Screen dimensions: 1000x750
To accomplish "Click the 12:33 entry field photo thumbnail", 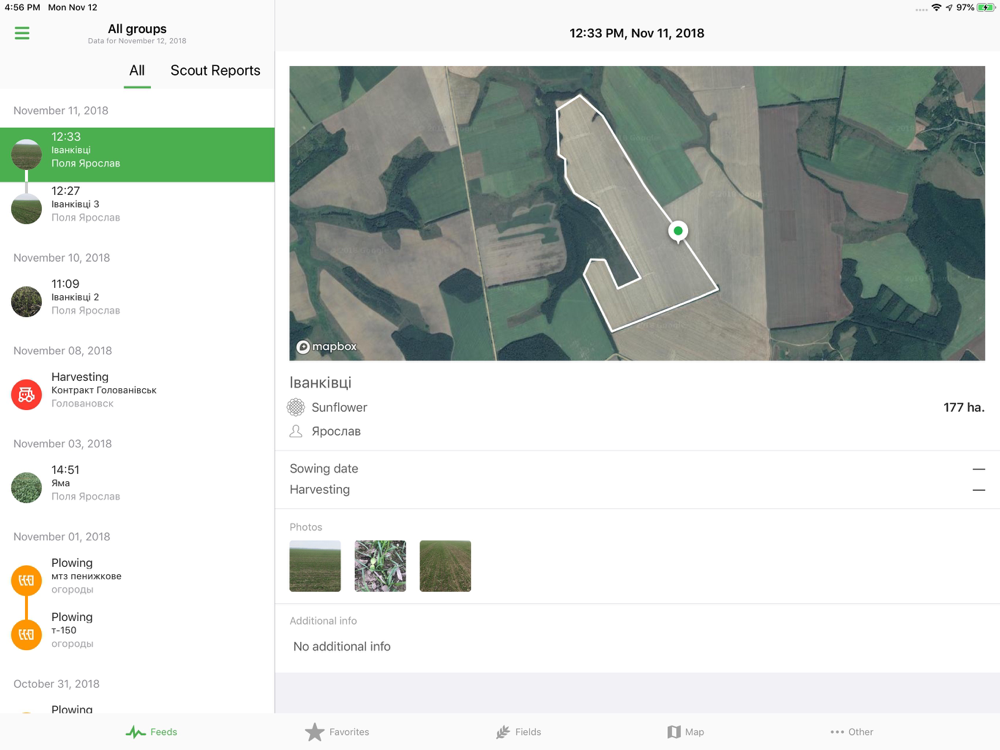I will [x=26, y=154].
